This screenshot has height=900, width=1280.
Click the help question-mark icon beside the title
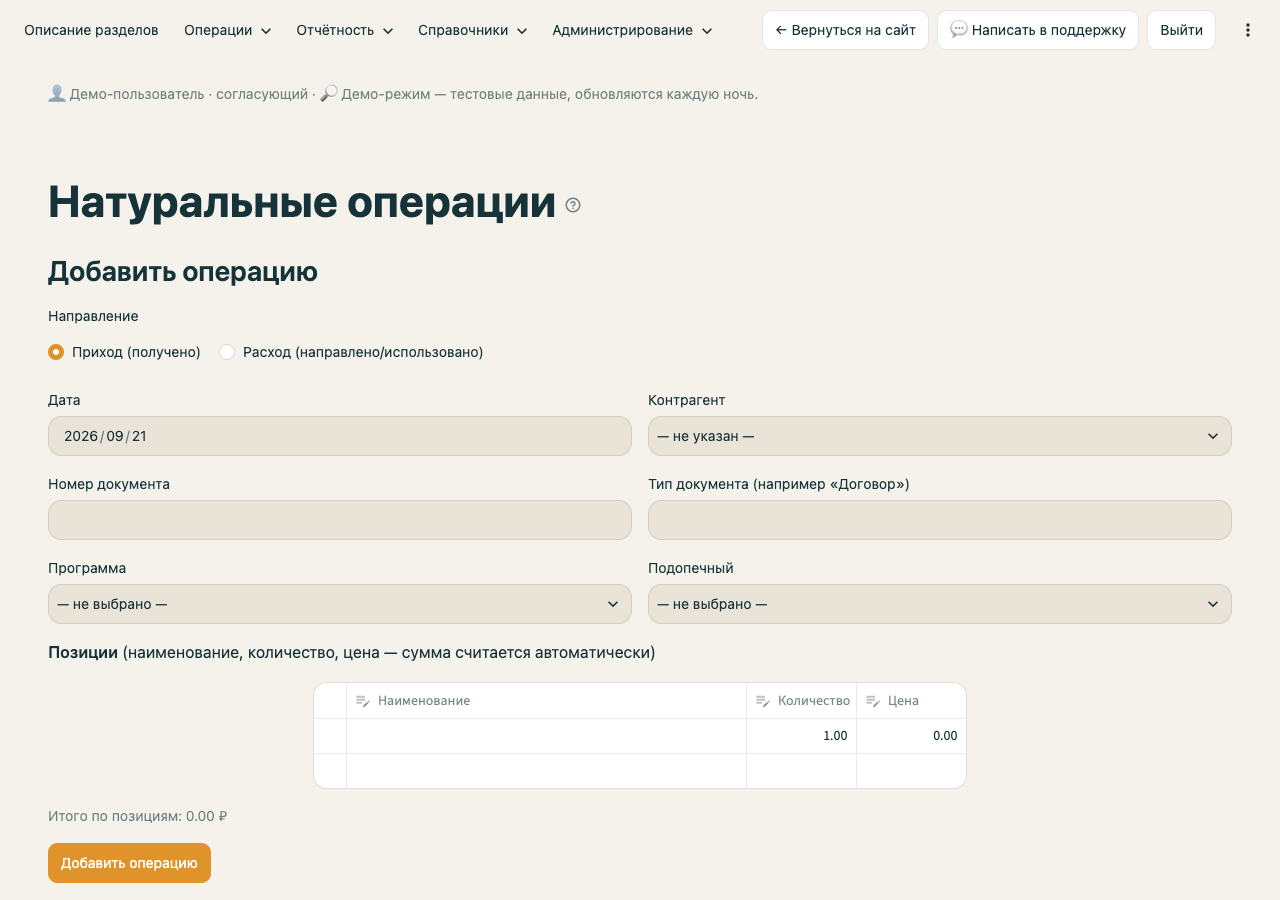[x=573, y=205]
